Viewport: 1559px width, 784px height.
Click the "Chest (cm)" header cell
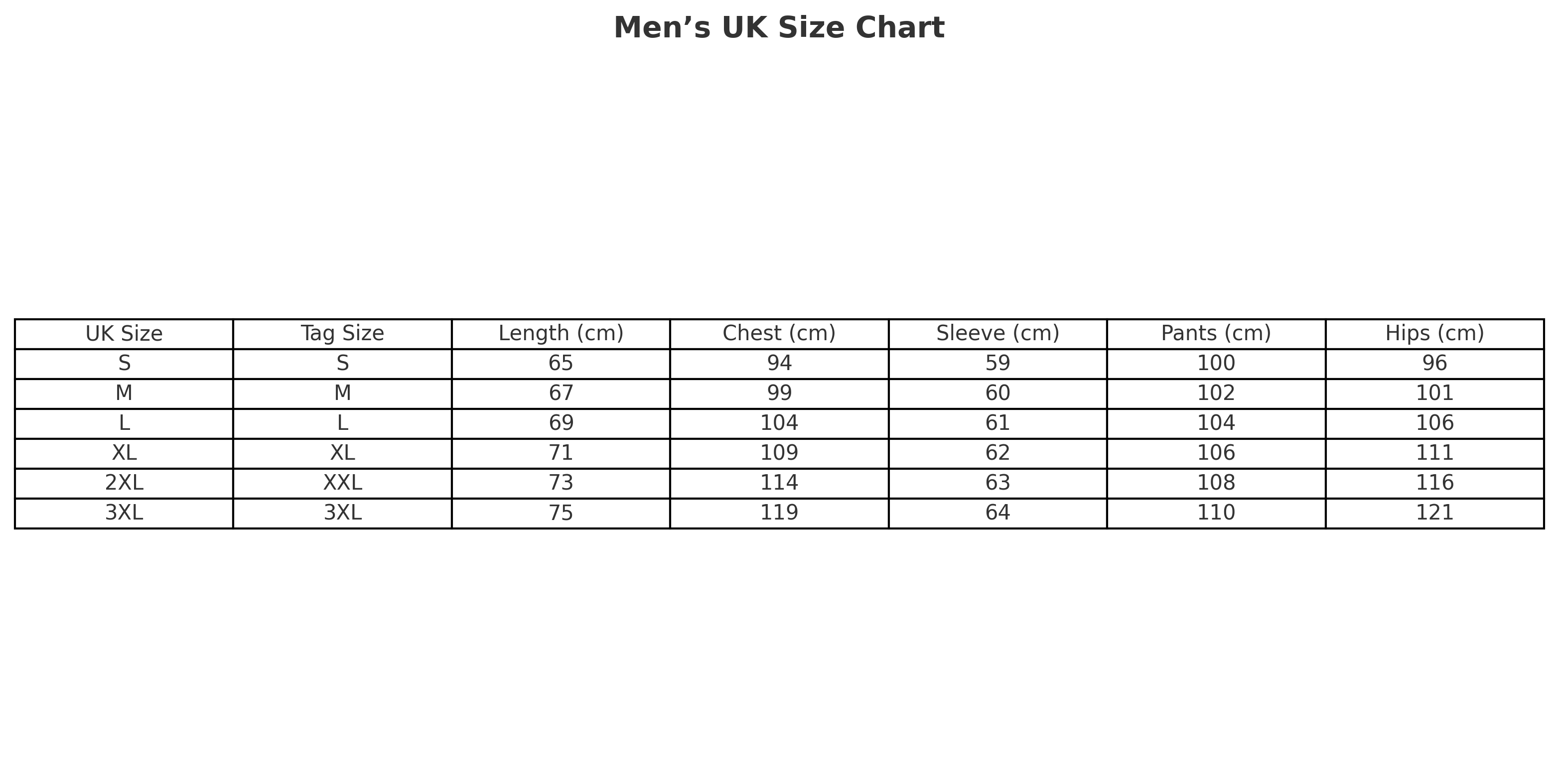coord(779,333)
